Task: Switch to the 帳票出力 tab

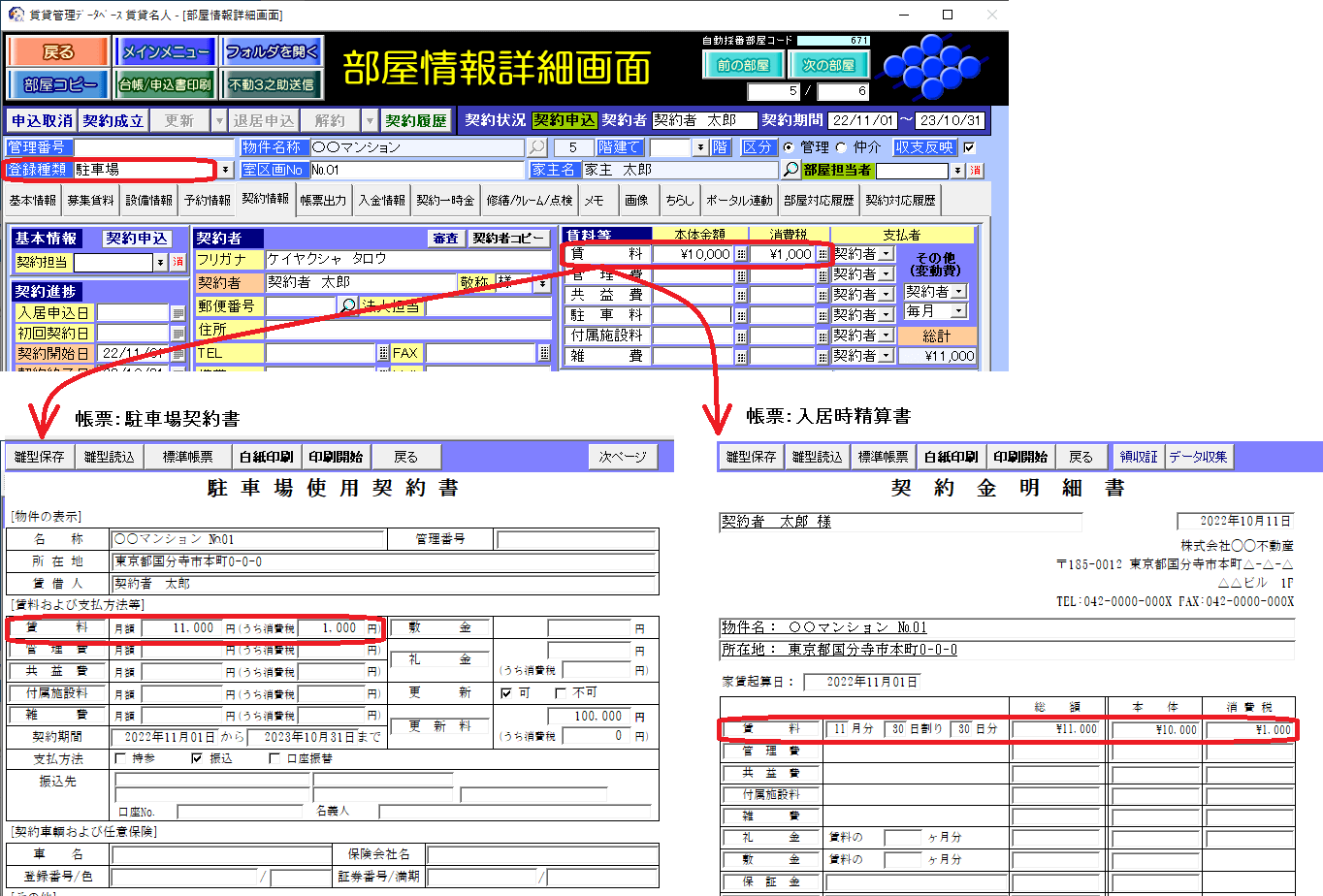Action: click(x=323, y=201)
